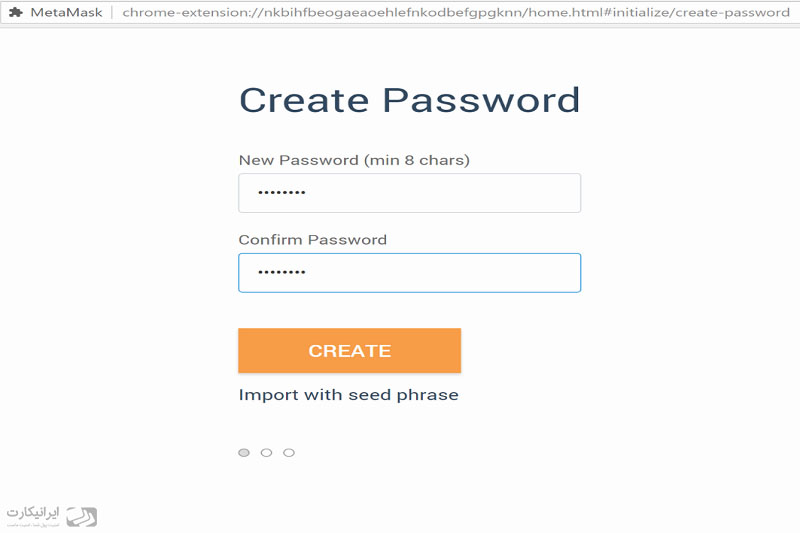The width and height of the screenshot is (800, 533).
Task: Click the masked dots in Confirm Password field
Action: [282, 272]
